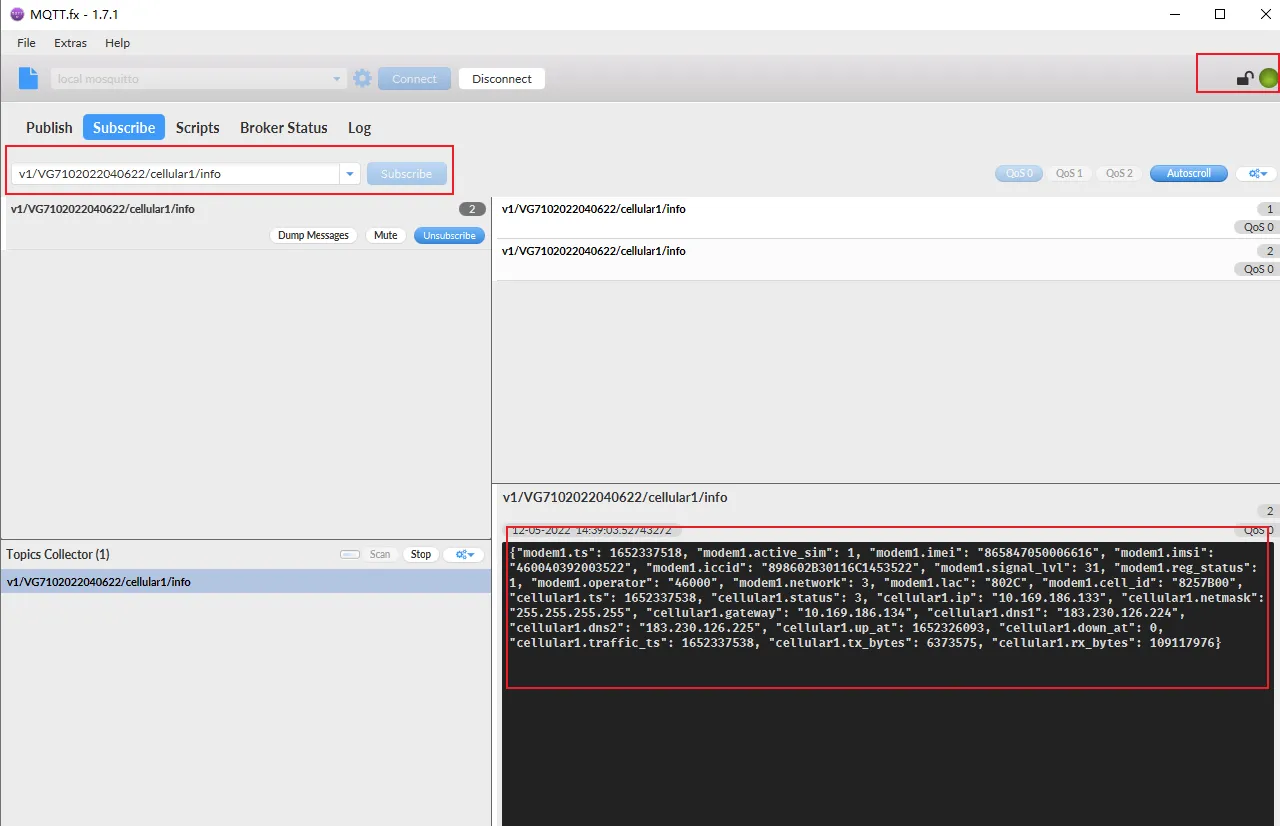This screenshot has height=826, width=1280.
Task: Expand the local mosquitto profile dropdown
Action: coord(337,79)
